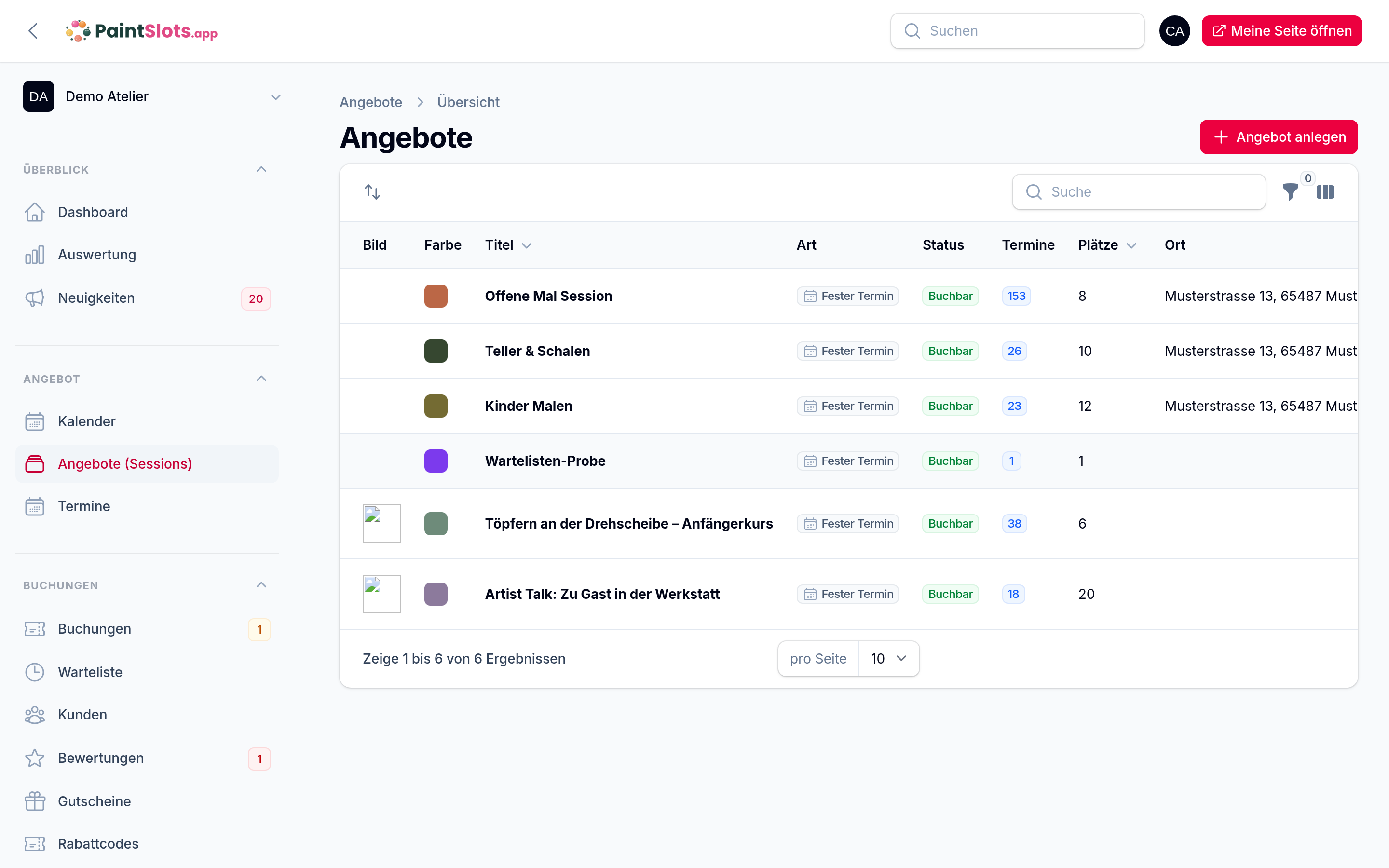Toggle table columns icon

[x=1325, y=192]
